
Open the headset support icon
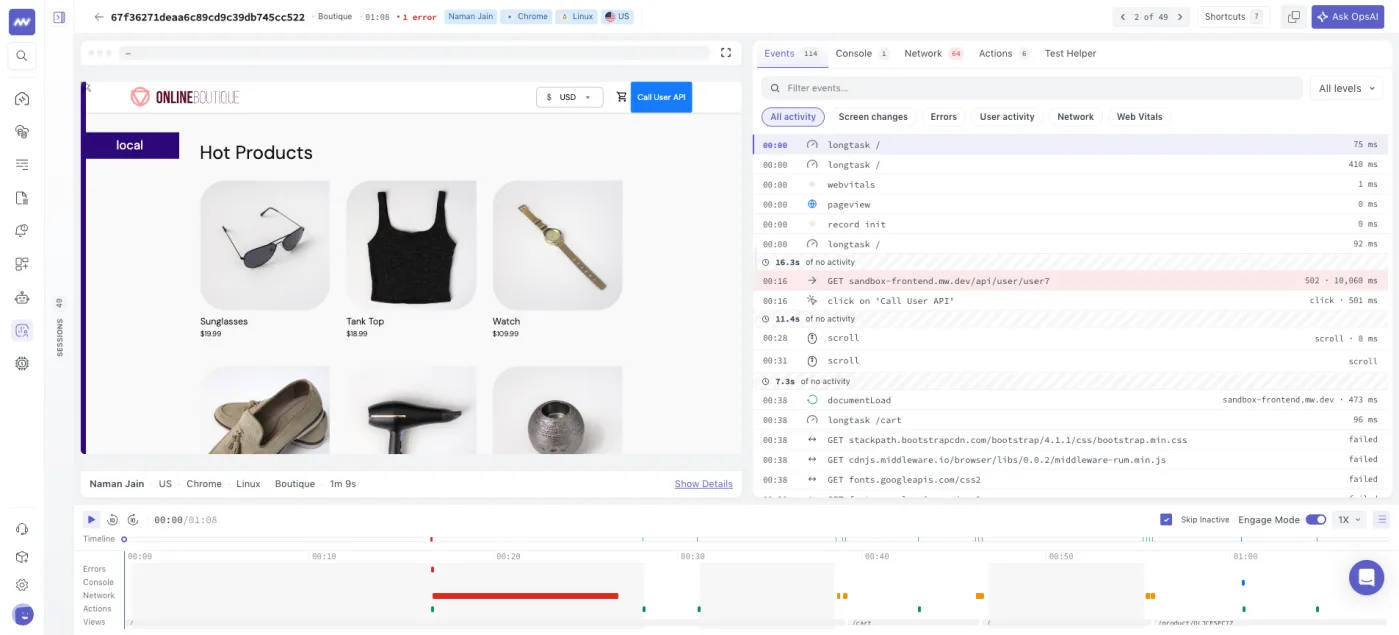[x=22, y=529]
